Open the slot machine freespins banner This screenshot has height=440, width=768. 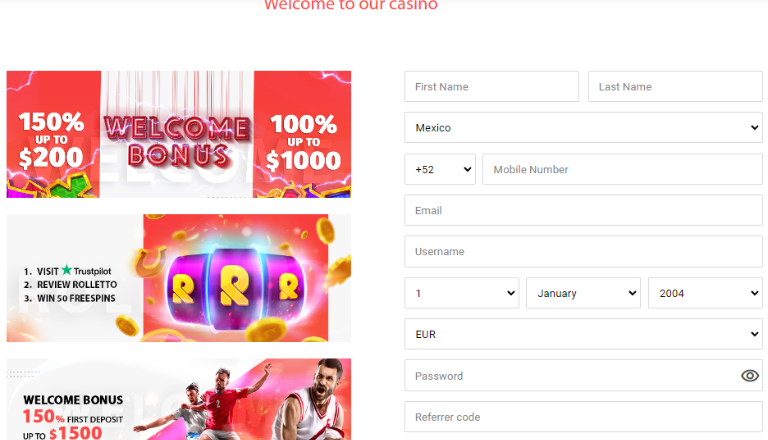click(179, 278)
